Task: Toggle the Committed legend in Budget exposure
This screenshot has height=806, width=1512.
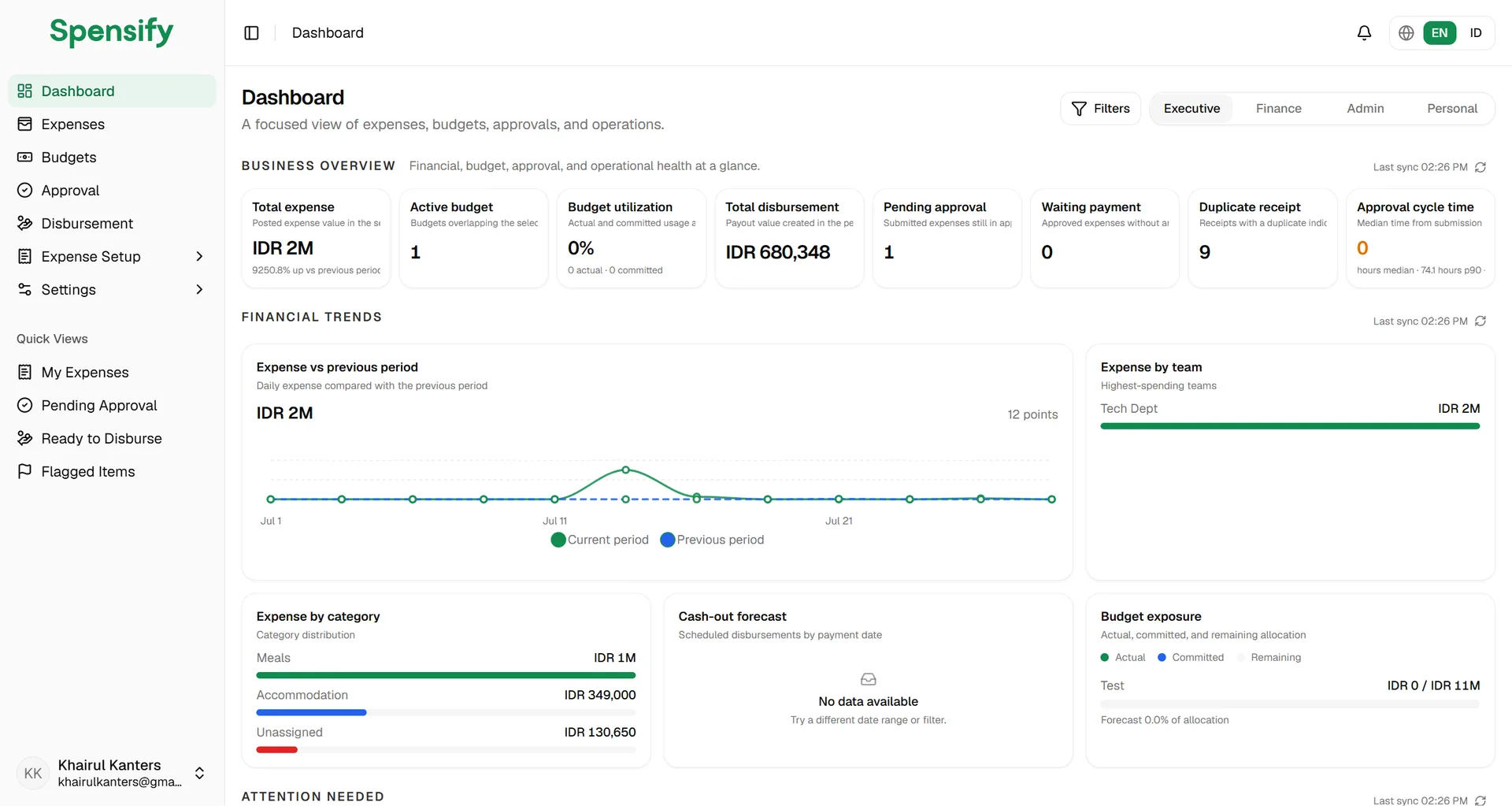Action: click(x=1191, y=658)
